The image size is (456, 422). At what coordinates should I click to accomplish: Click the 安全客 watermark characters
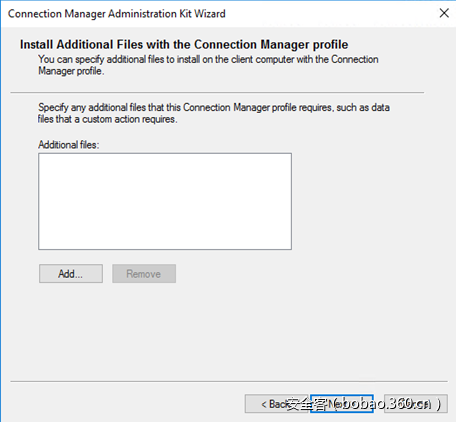point(306,404)
